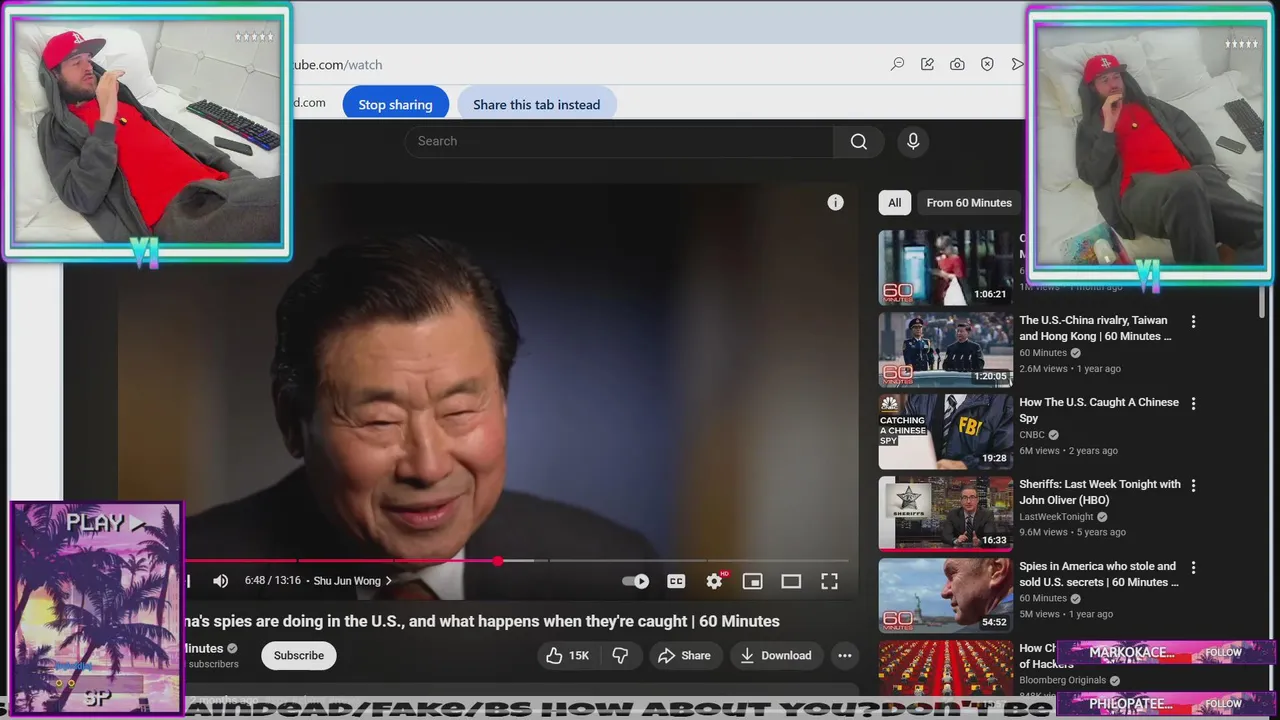Open menu for How The U.S. Caught A Chinese Spy

click(x=1193, y=404)
